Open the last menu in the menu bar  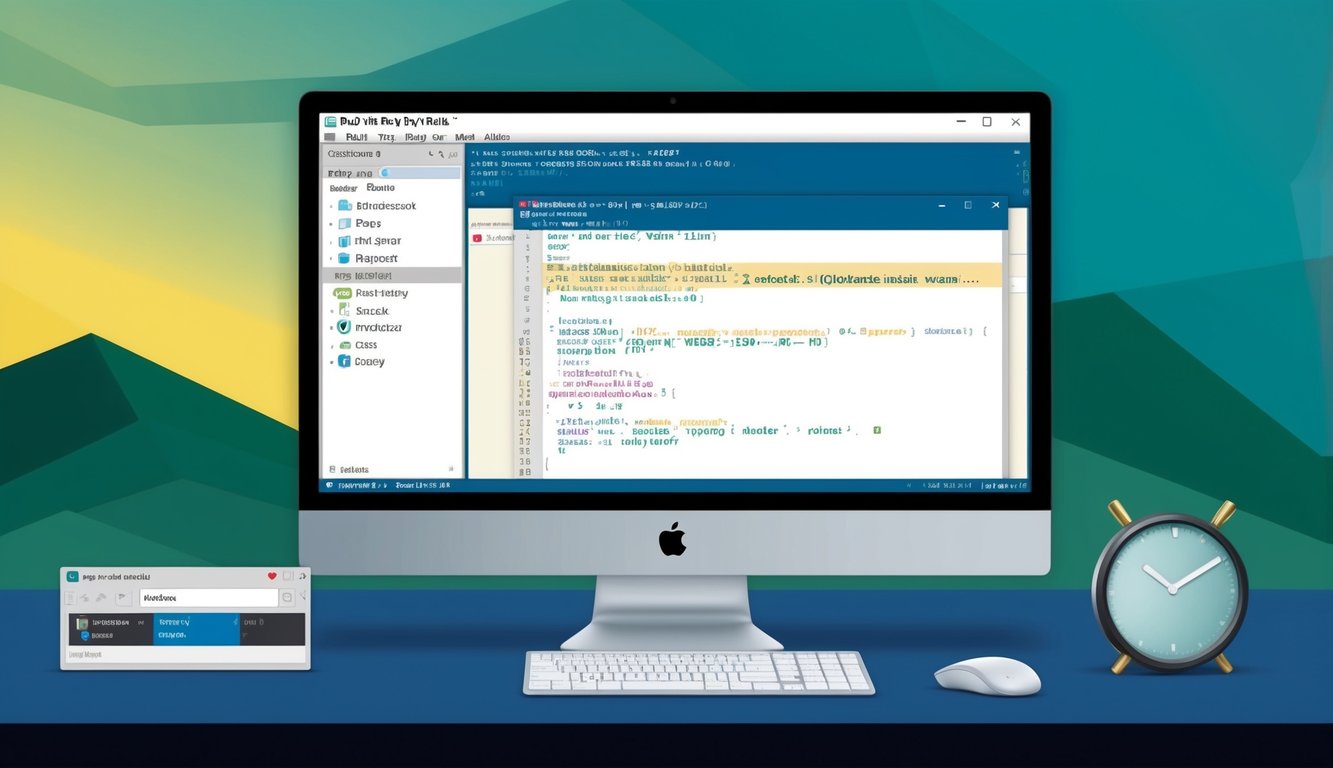click(x=497, y=137)
